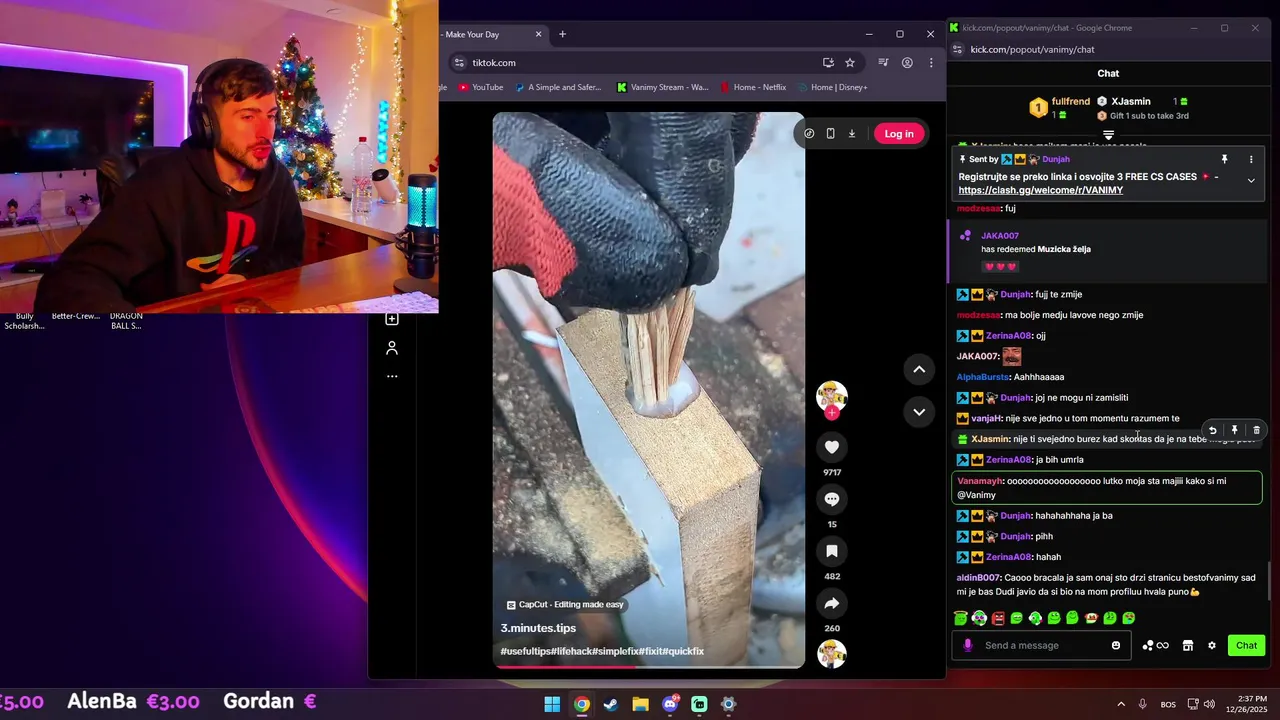Show hidden system tray icons

click(1120, 704)
